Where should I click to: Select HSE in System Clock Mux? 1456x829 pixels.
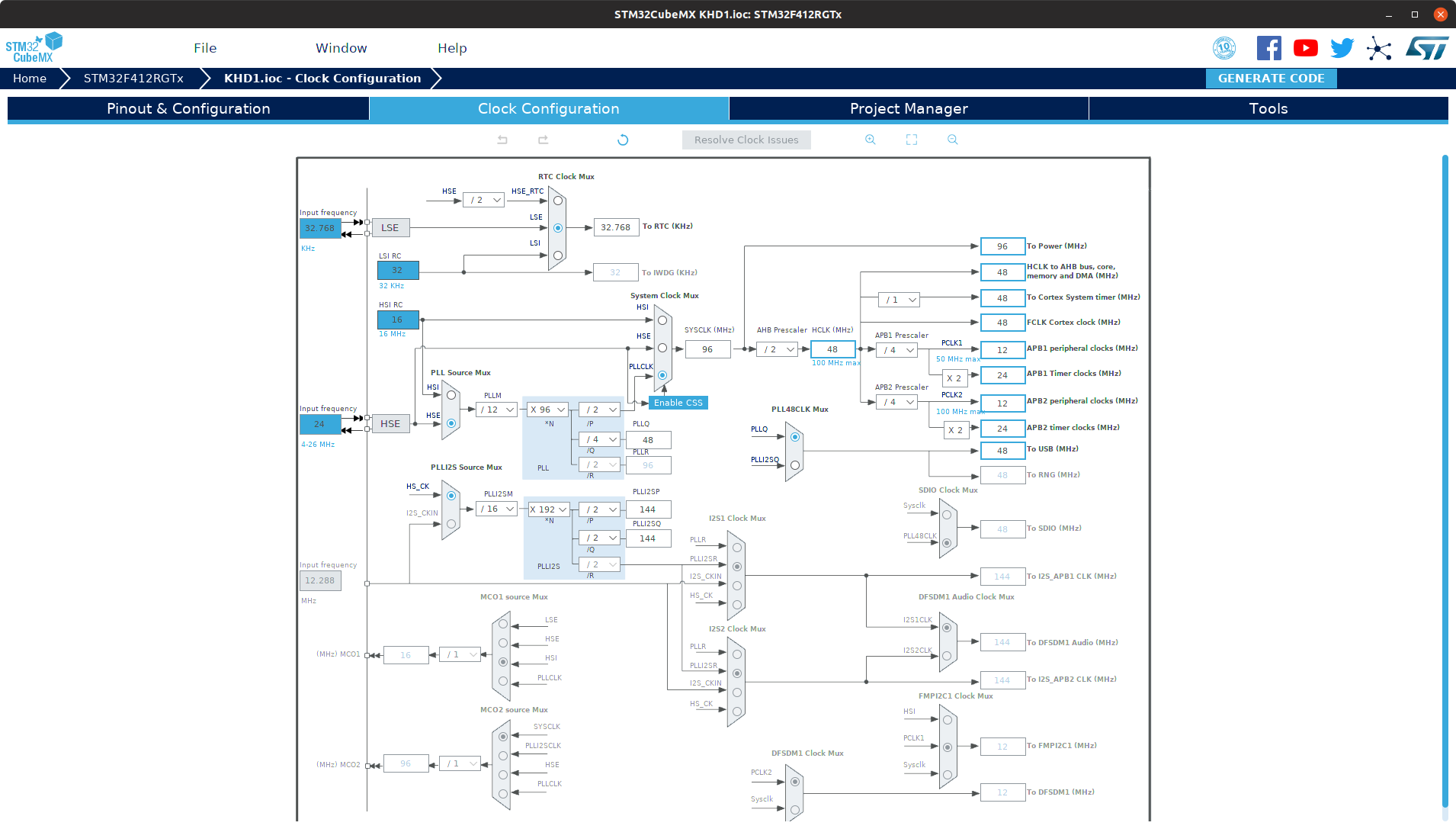(662, 348)
